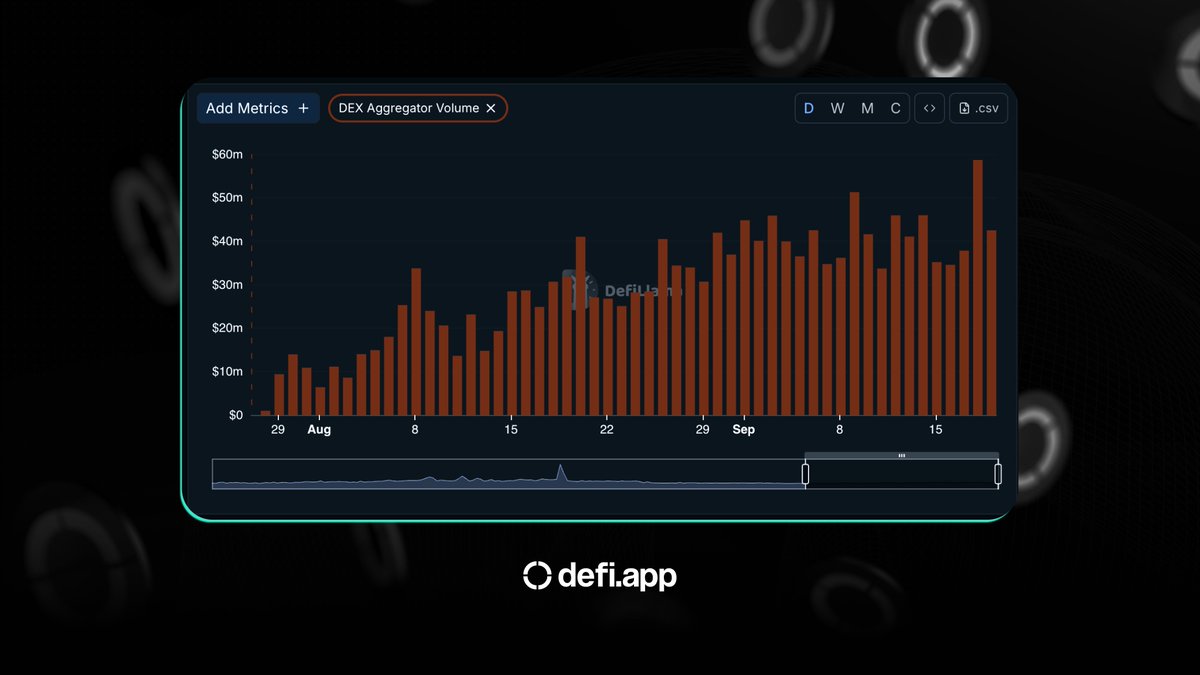Viewport: 1200px width, 675px height.
Task: Click the left brush handle icon
Action: (x=805, y=471)
